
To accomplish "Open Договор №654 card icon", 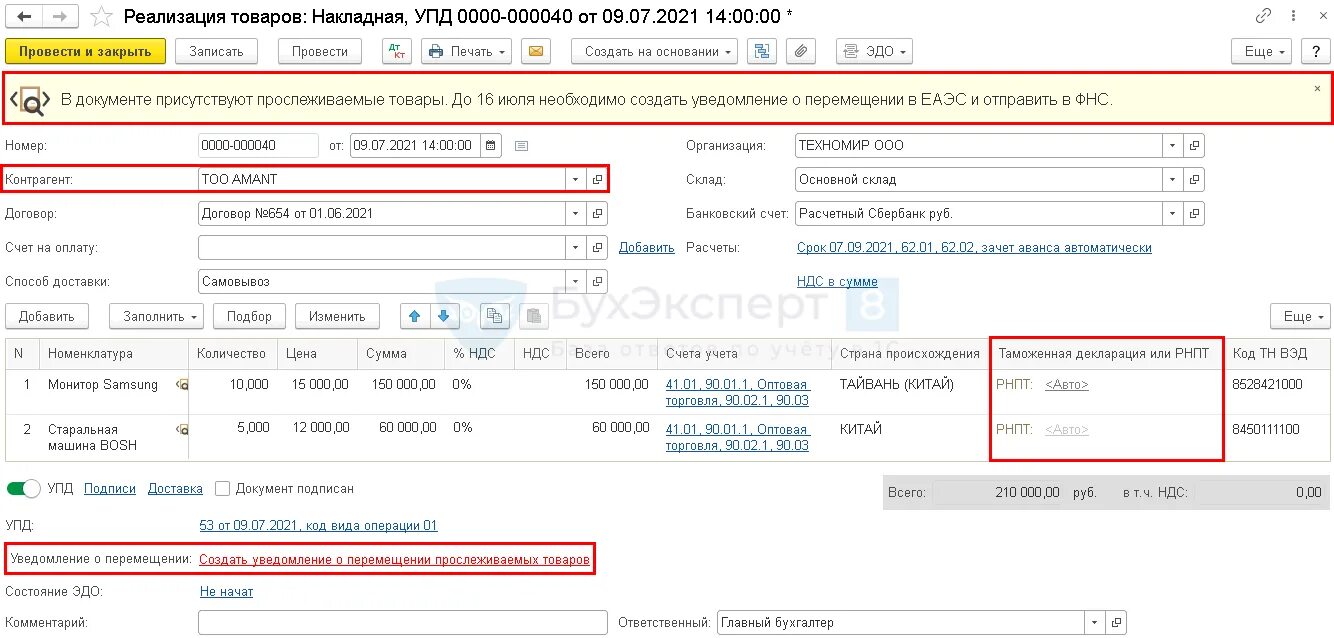I will click(597, 213).
